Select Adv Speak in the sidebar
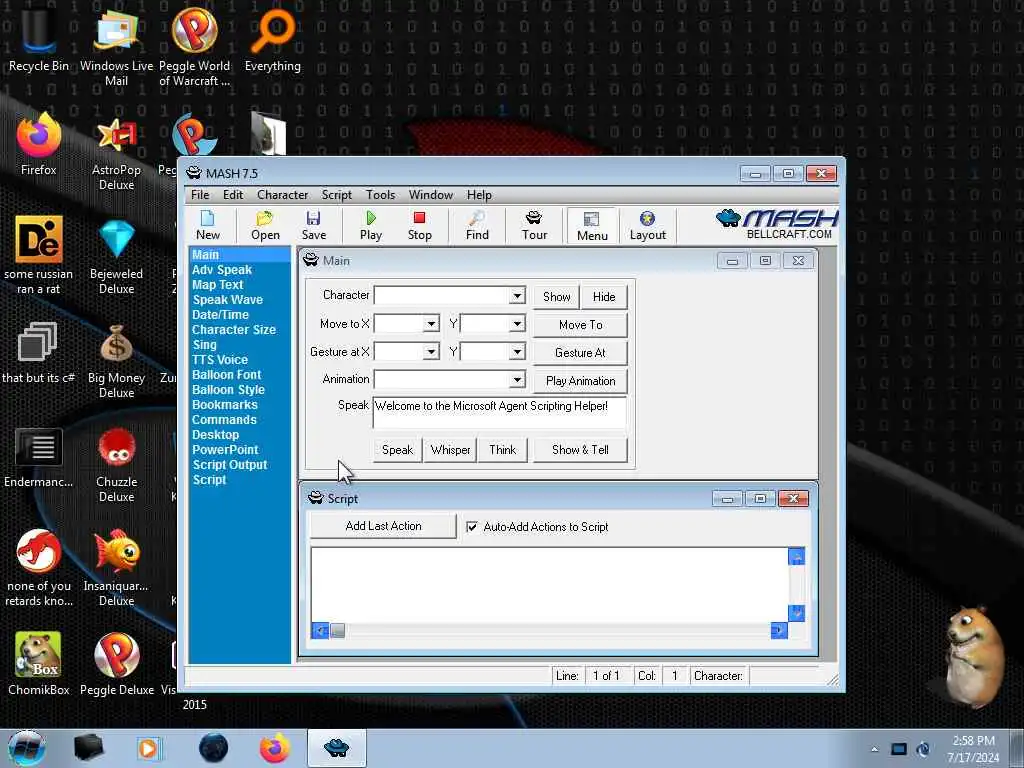The width and height of the screenshot is (1024, 768). (221, 270)
